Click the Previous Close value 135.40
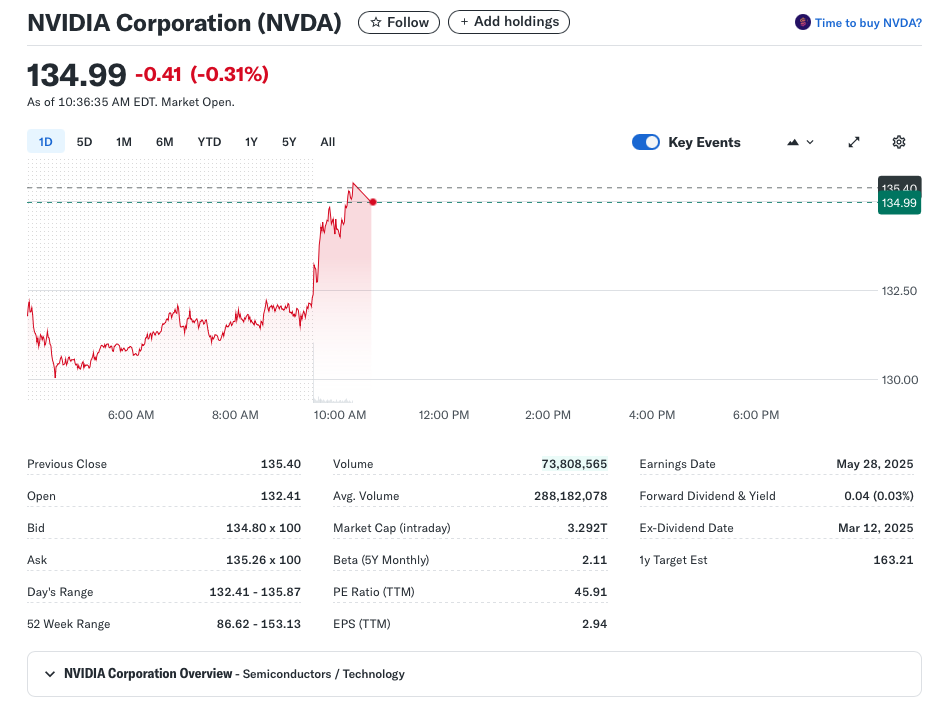This screenshot has height=707, width=939. (281, 464)
